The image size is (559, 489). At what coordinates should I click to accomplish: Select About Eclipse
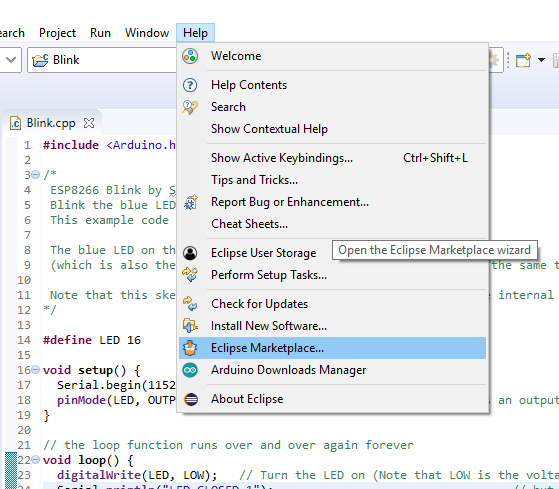click(x=332, y=399)
